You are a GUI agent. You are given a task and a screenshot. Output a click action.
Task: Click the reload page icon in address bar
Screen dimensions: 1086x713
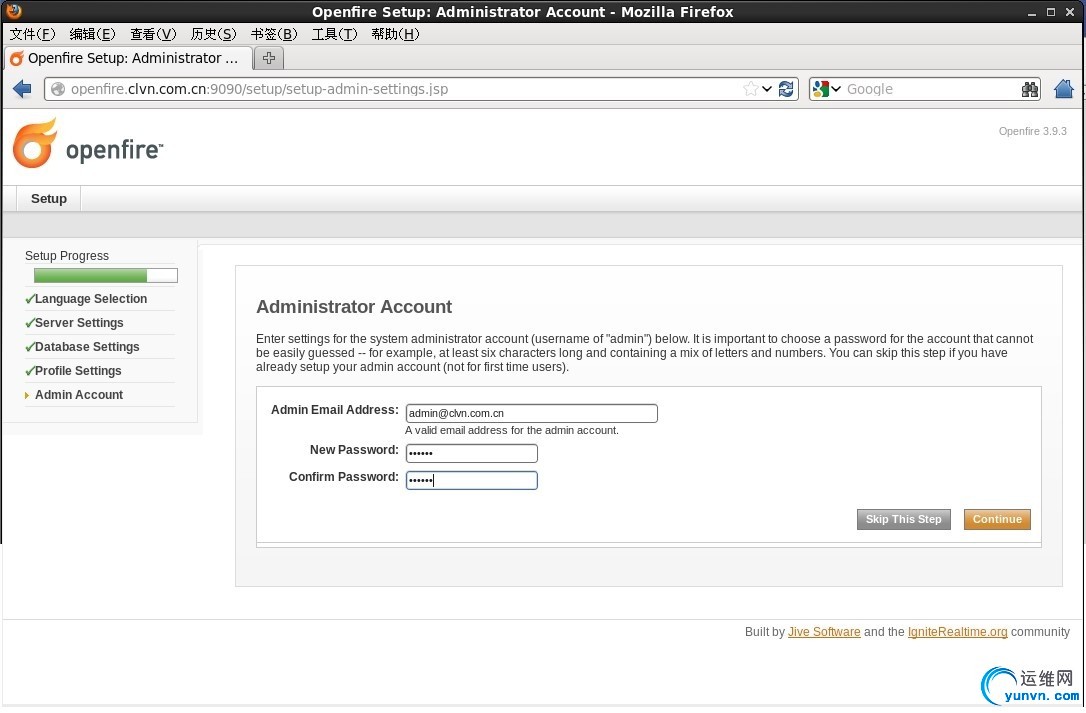[786, 89]
